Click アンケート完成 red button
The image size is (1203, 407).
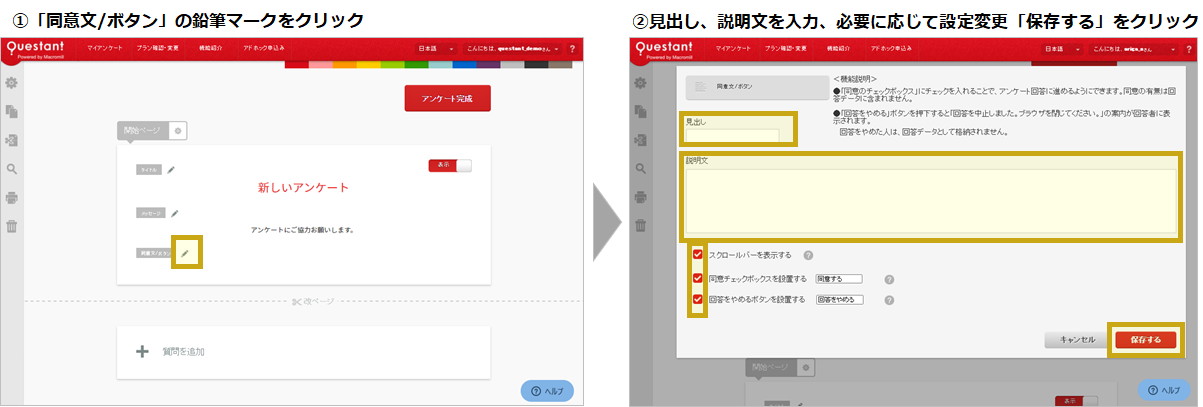coord(447,98)
